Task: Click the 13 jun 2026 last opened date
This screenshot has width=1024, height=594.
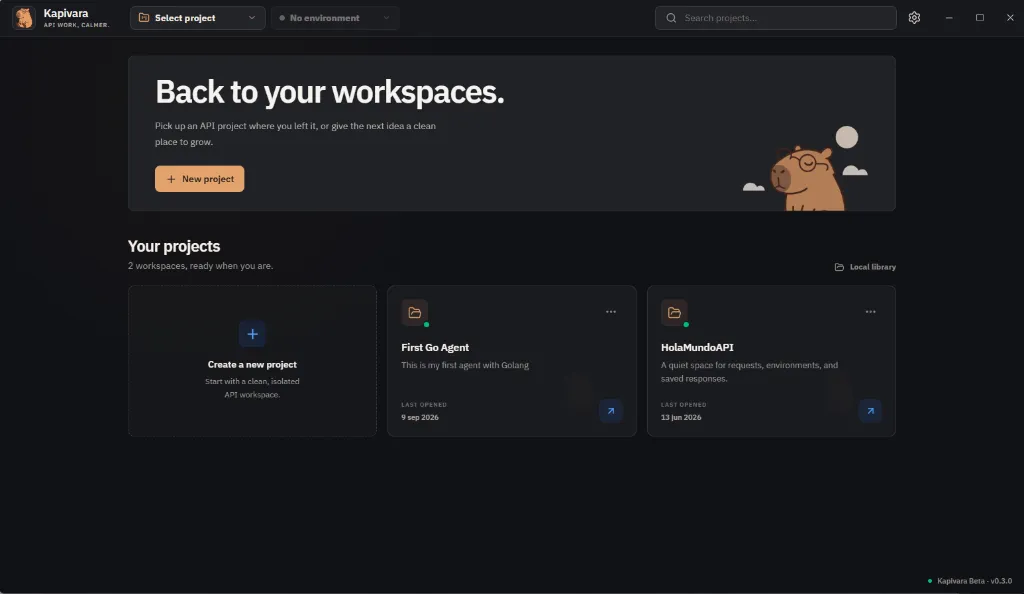Action: [x=681, y=417]
